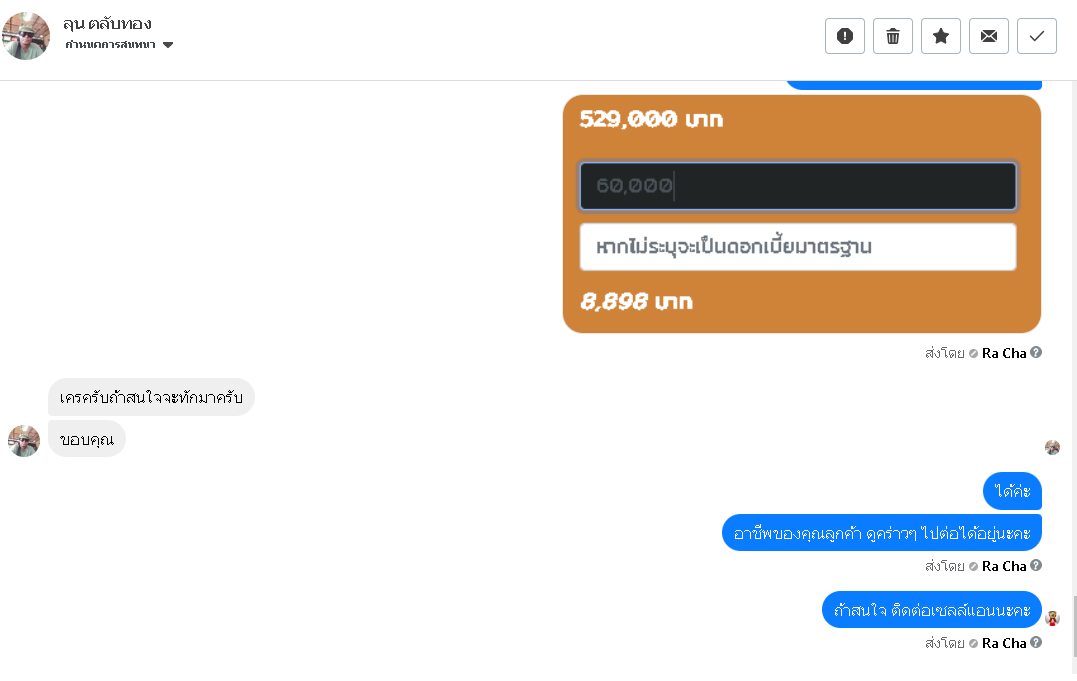Open the assign conversation label under the contact name
This screenshot has width=1077, height=681.
click(110, 45)
